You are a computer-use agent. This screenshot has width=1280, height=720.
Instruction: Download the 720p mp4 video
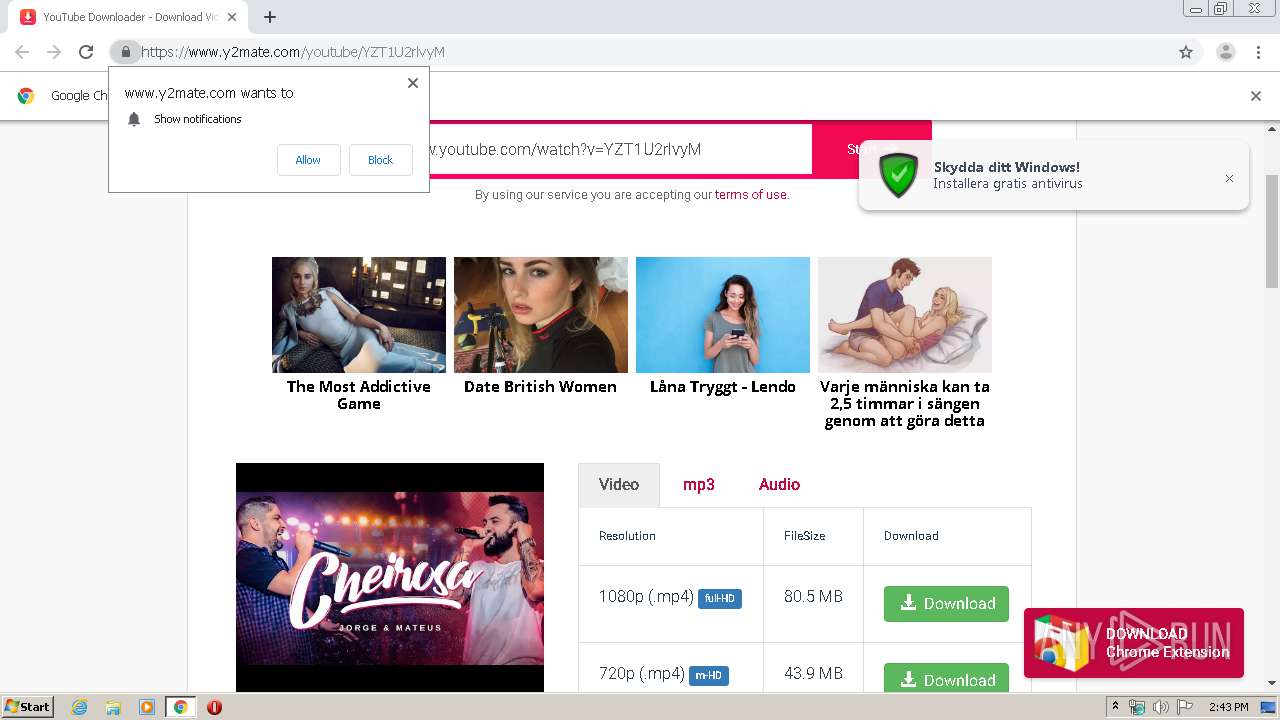(x=946, y=678)
